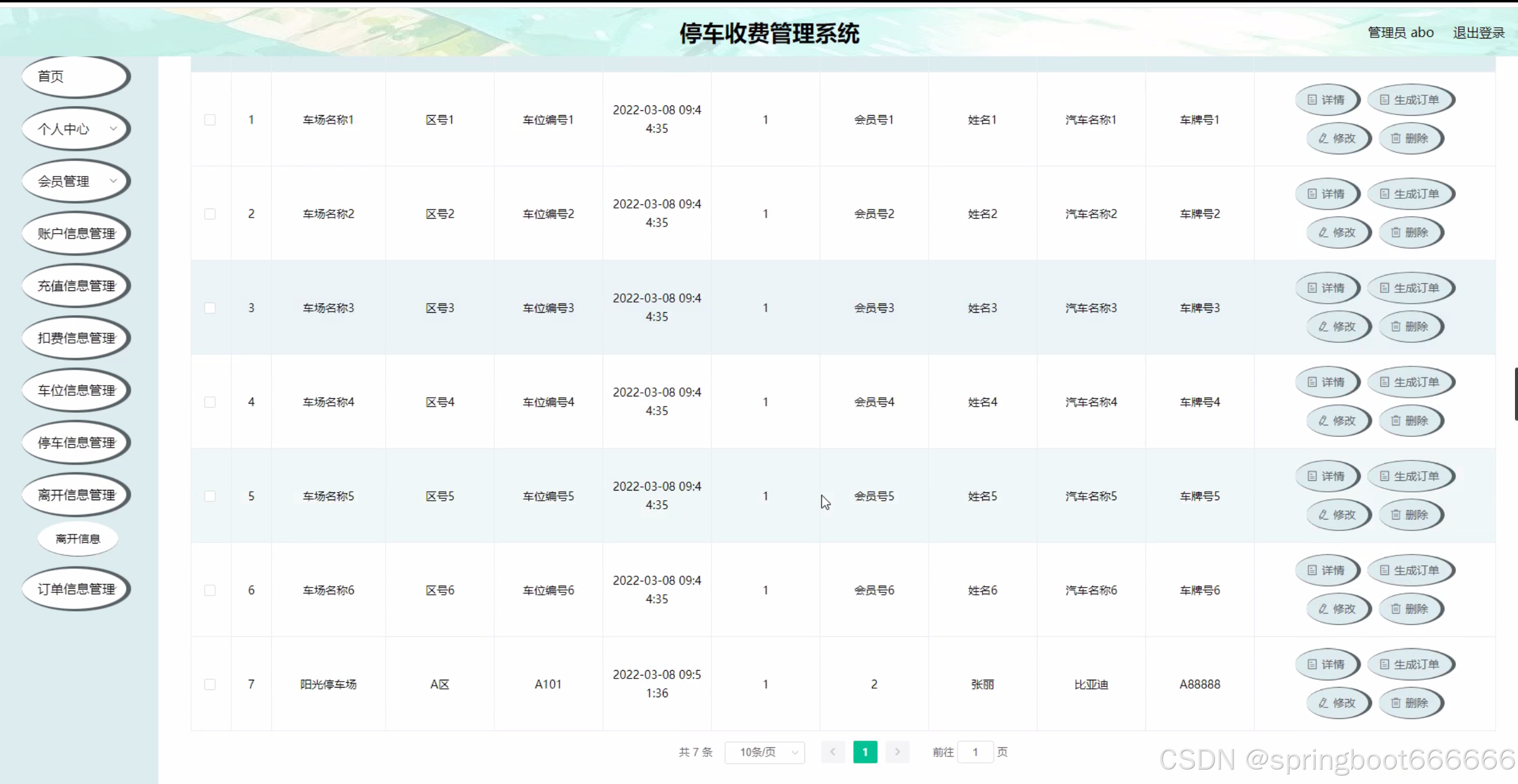This screenshot has width=1518, height=784.
Task: Select the checkbox for row 4
Action: [x=210, y=402]
